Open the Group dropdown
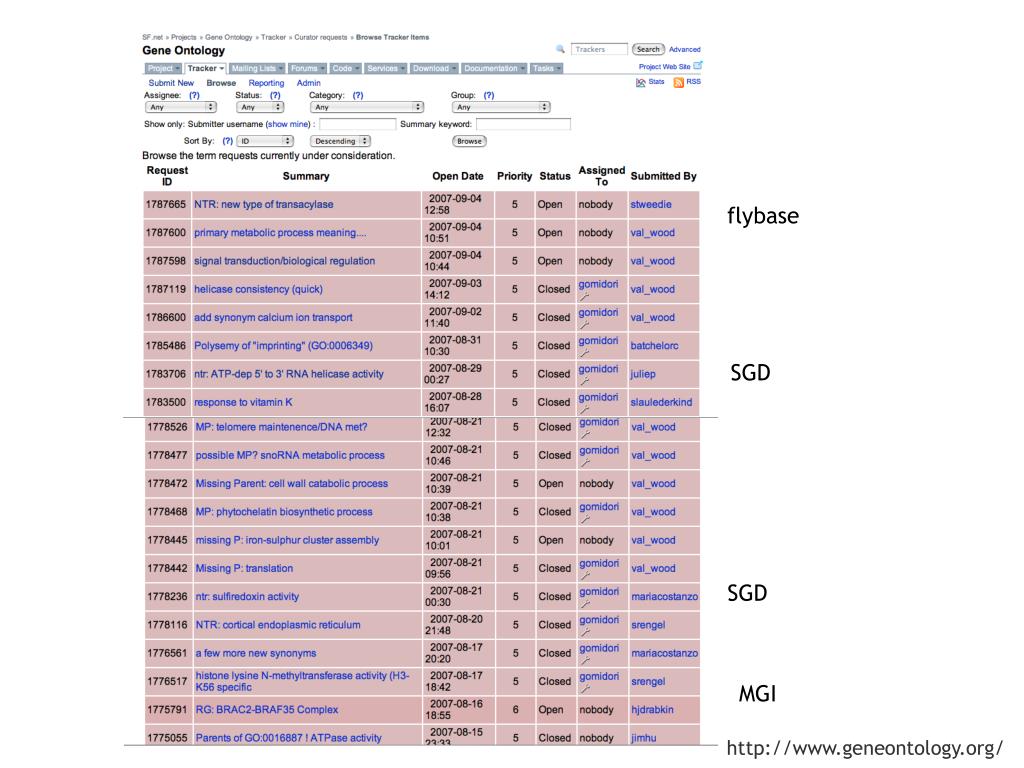Screen dimensions: 1024x768 point(501,107)
